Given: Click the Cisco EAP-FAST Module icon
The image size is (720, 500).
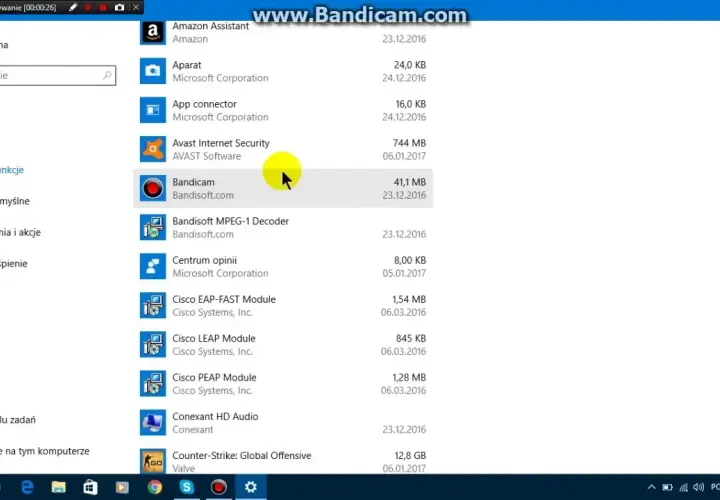Looking at the screenshot, I should pyautogui.click(x=153, y=305).
